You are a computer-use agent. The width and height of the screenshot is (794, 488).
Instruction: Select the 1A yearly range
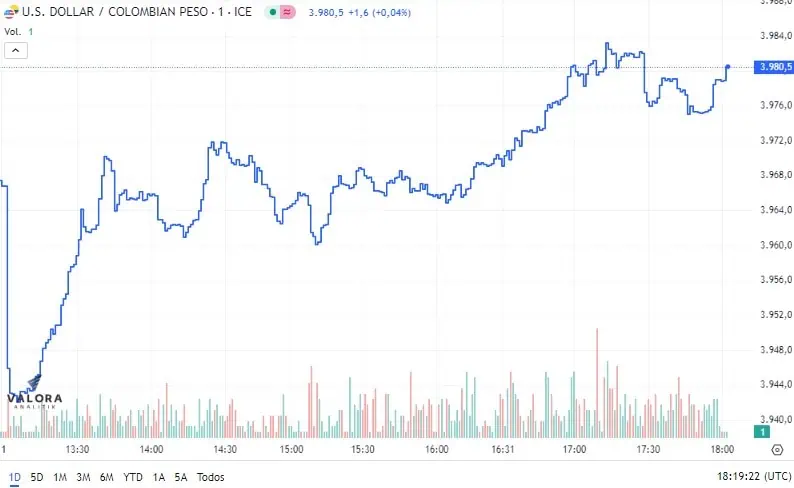159,477
